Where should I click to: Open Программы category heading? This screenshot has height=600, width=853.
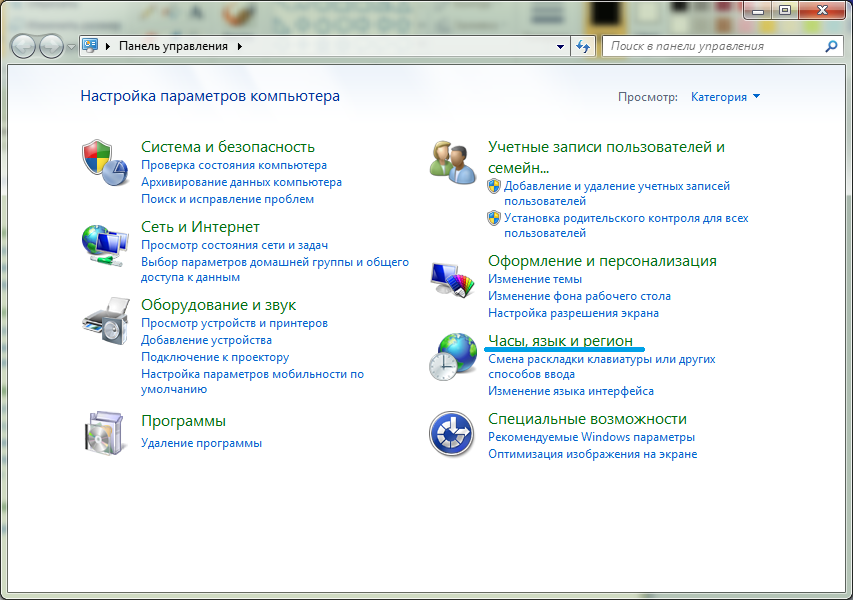183,421
